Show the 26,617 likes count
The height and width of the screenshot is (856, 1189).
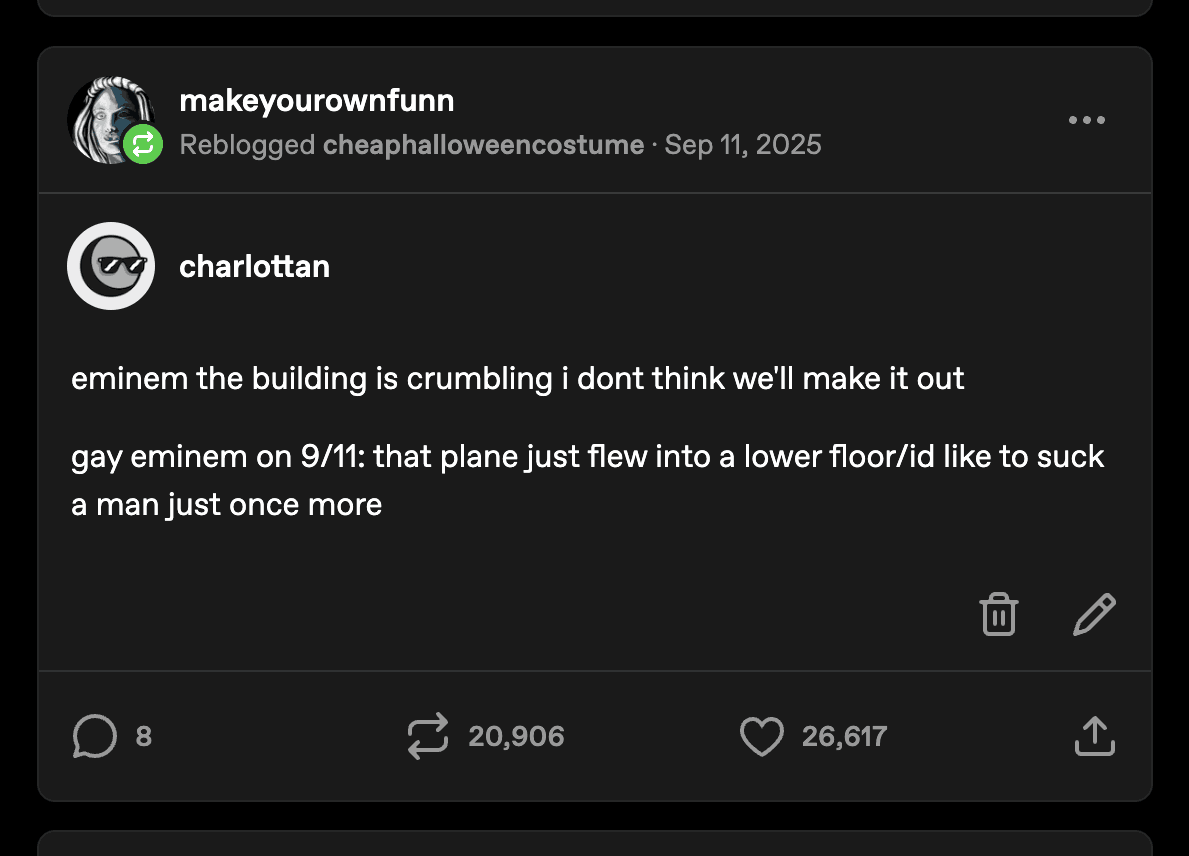pos(844,737)
